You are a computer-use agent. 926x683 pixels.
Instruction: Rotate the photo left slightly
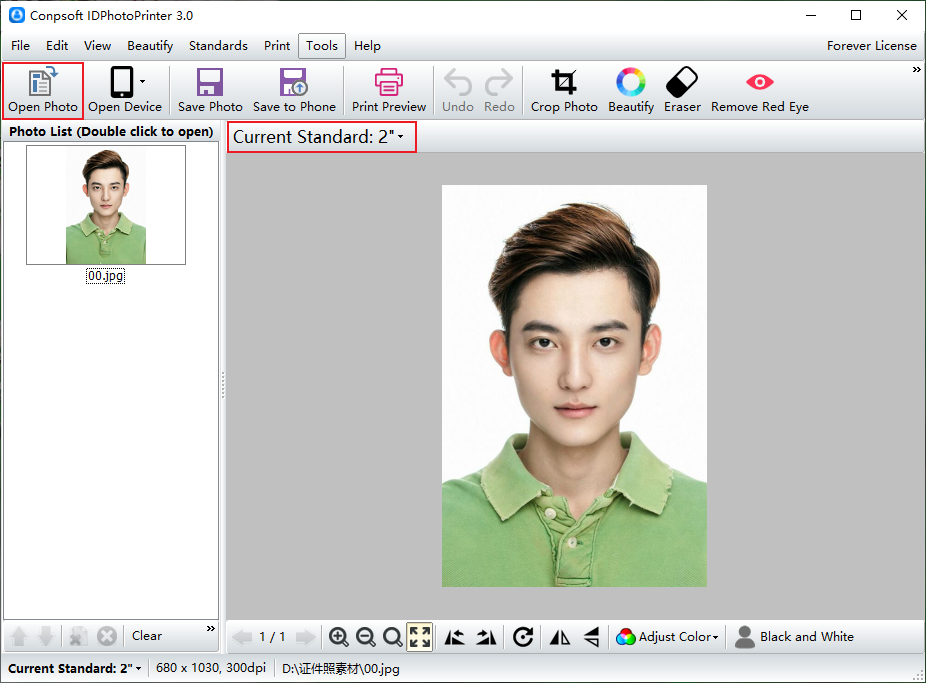click(x=455, y=637)
